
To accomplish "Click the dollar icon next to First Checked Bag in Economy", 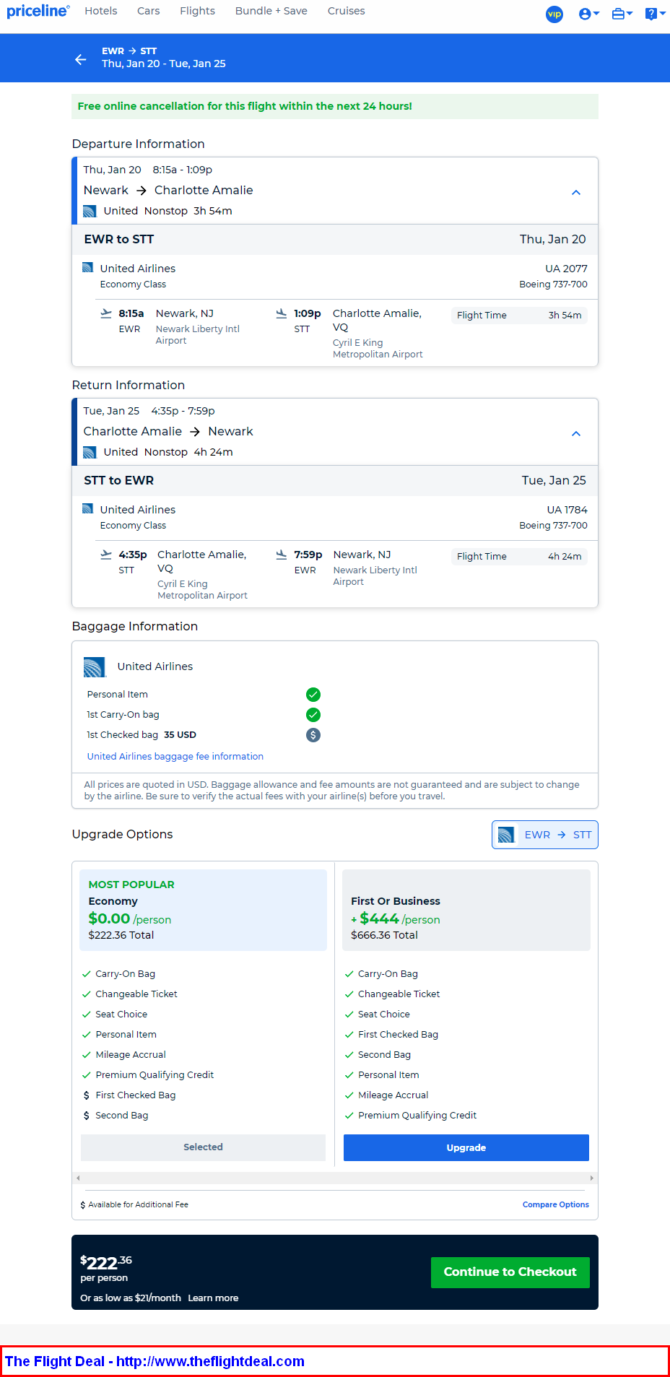I will (x=86, y=1095).
